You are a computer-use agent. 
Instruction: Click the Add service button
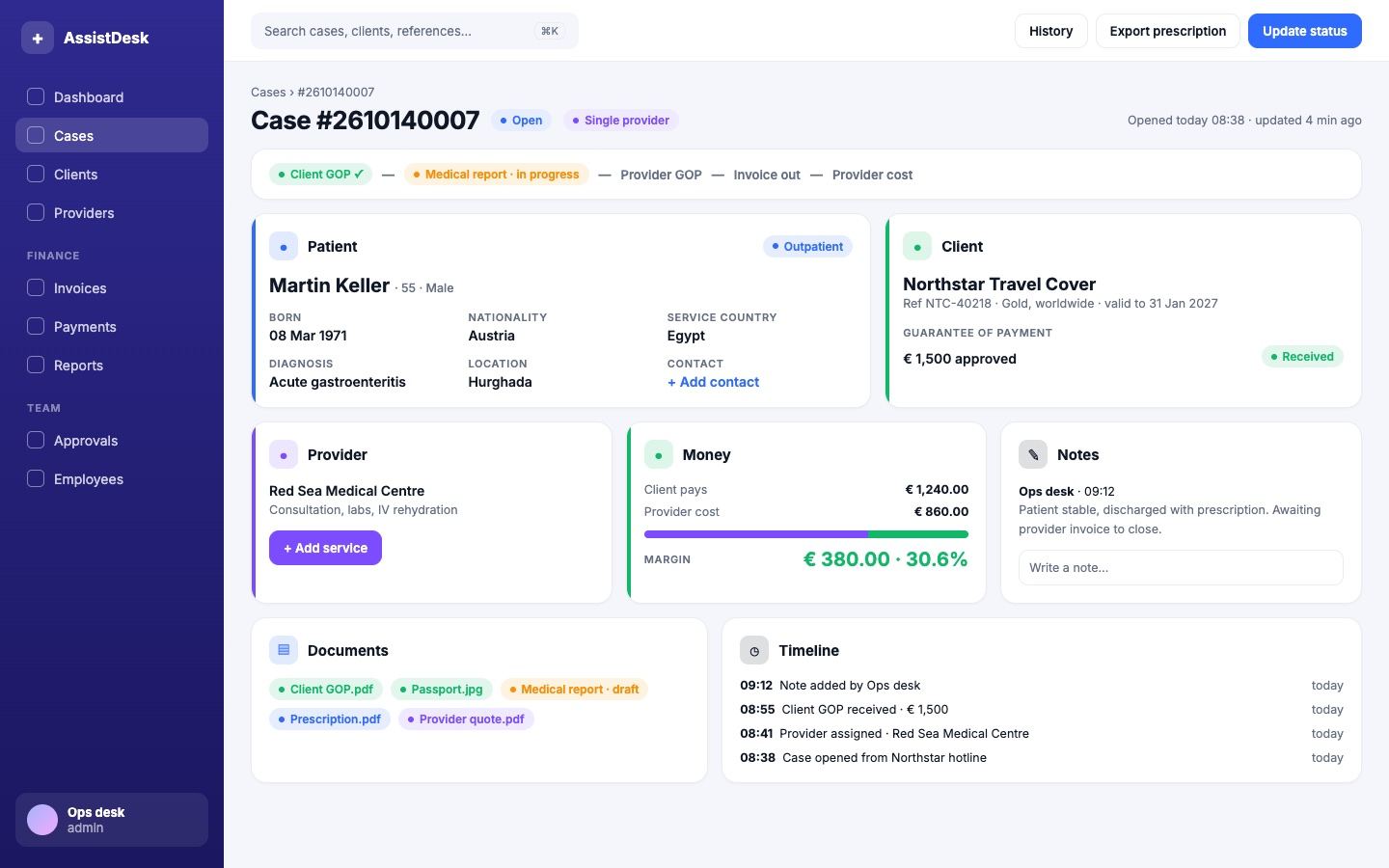(325, 548)
